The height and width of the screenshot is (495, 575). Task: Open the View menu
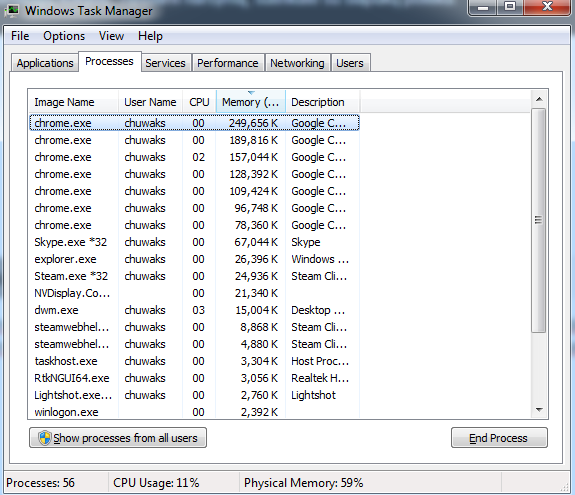point(111,36)
